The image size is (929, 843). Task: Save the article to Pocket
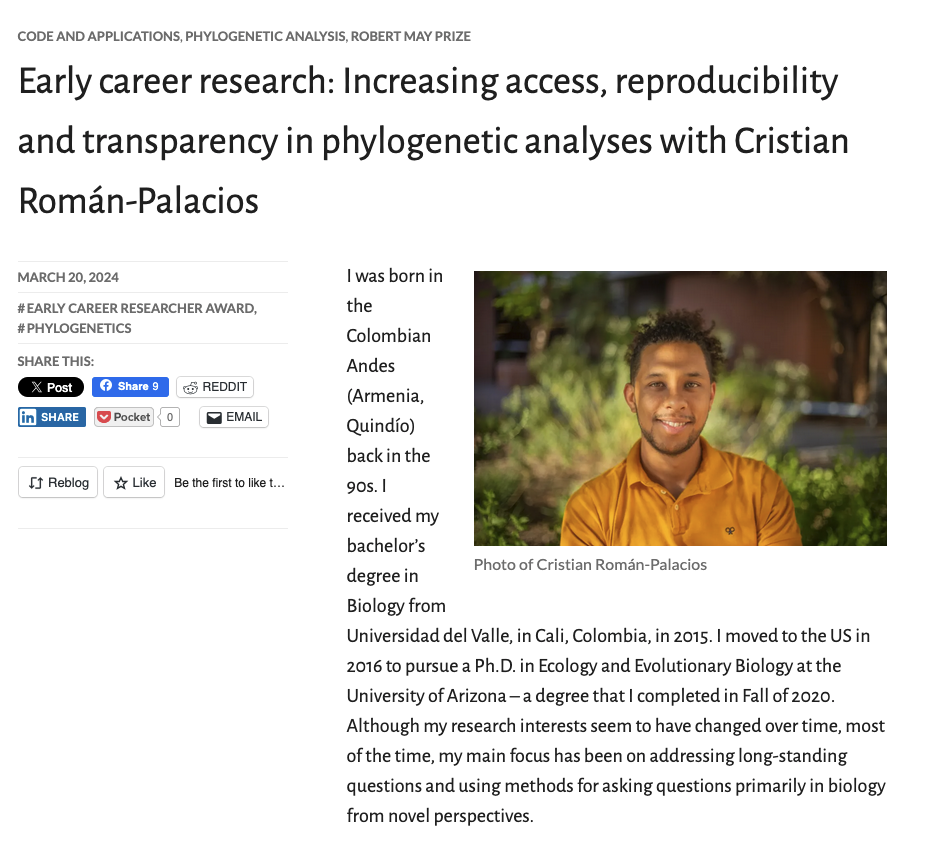click(124, 417)
